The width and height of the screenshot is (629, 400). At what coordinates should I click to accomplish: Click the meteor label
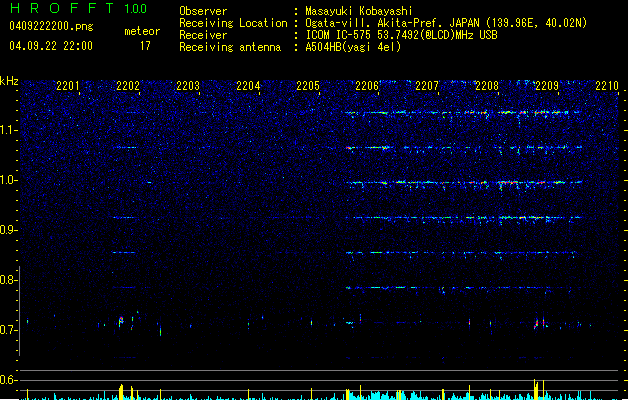[142, 31]
